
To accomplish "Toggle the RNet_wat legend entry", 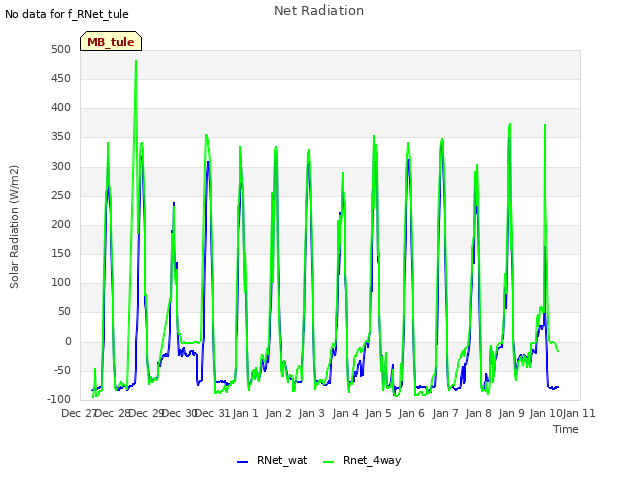I will [272, 461].
